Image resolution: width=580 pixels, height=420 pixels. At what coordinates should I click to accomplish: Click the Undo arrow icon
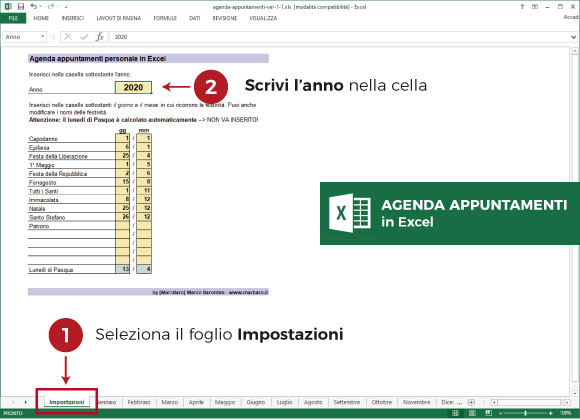tap(34, 6)
